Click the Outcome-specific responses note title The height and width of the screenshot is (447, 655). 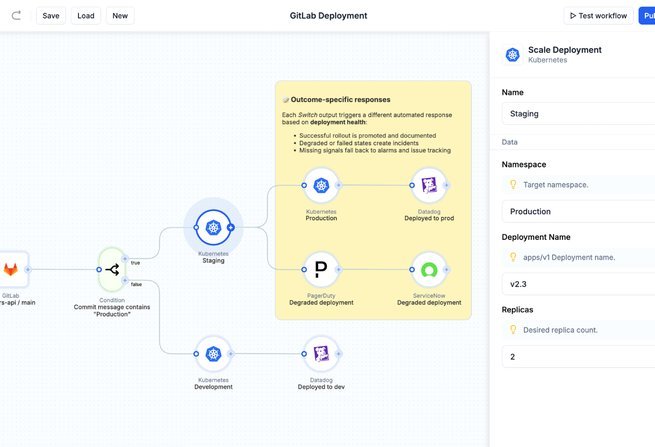click(340, 99)
